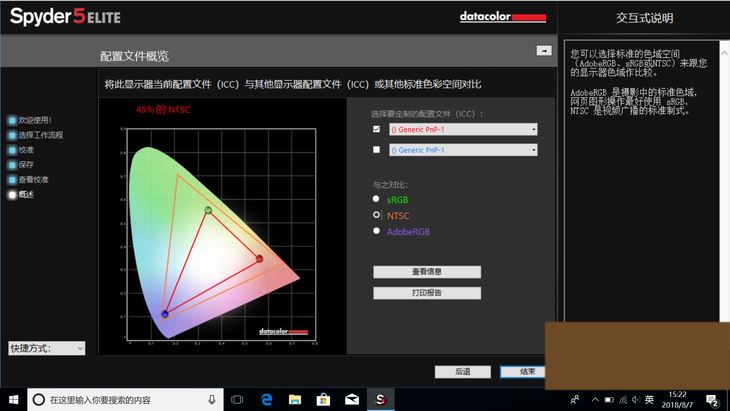Click the 查看校准 step icon
This screenshot has width=730, height=411.
[x=13, y=180]
